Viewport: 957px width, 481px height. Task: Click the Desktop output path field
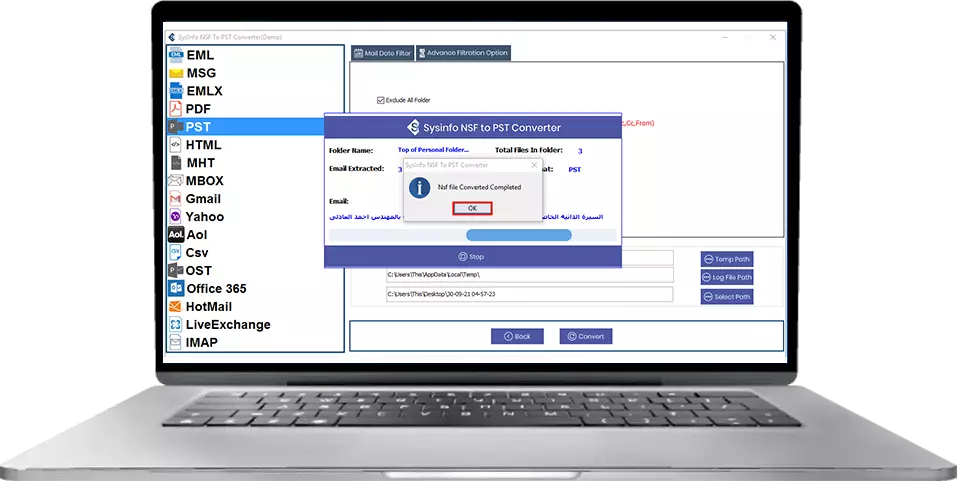(x=530, y=294)
